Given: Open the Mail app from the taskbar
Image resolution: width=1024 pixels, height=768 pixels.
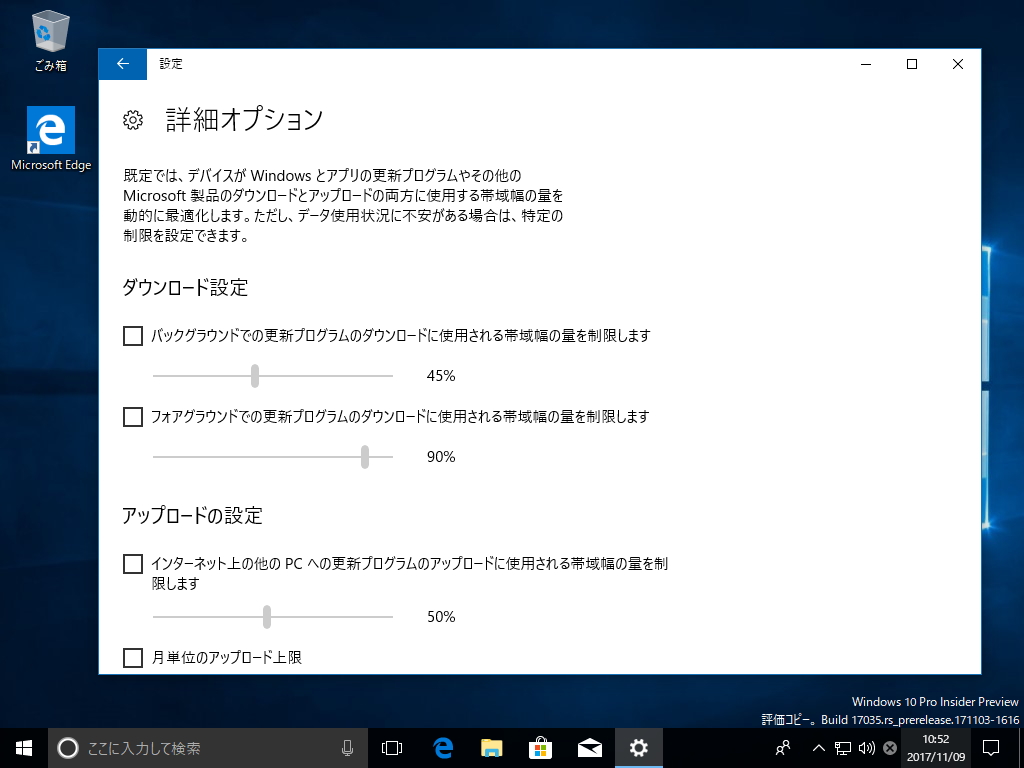Looking at the screenshot, I should (x=589, y=747).
